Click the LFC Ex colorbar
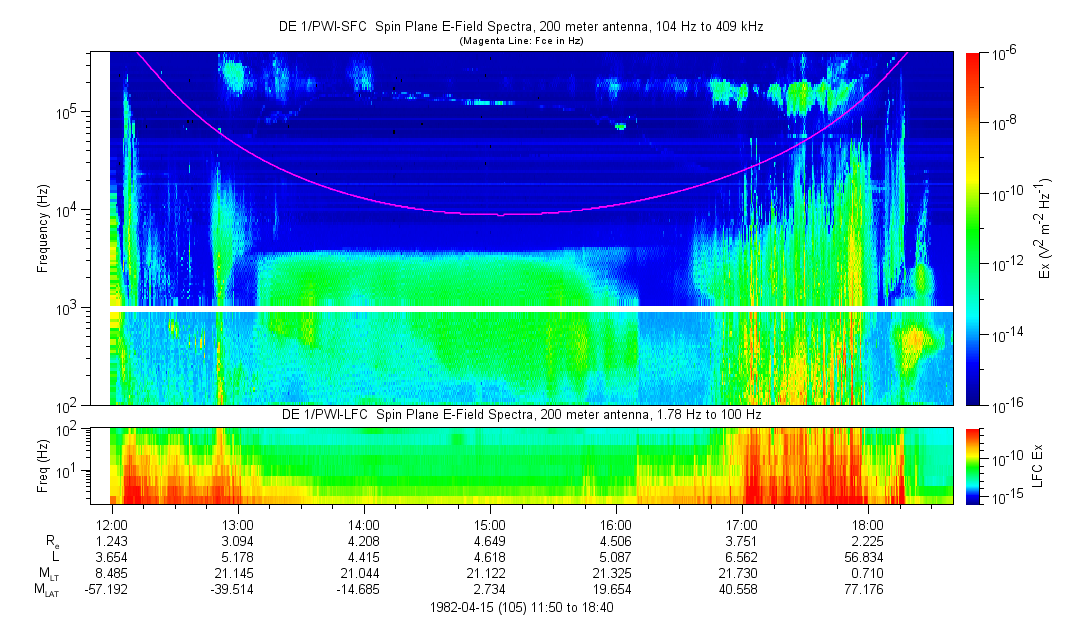 click(973, 465)
